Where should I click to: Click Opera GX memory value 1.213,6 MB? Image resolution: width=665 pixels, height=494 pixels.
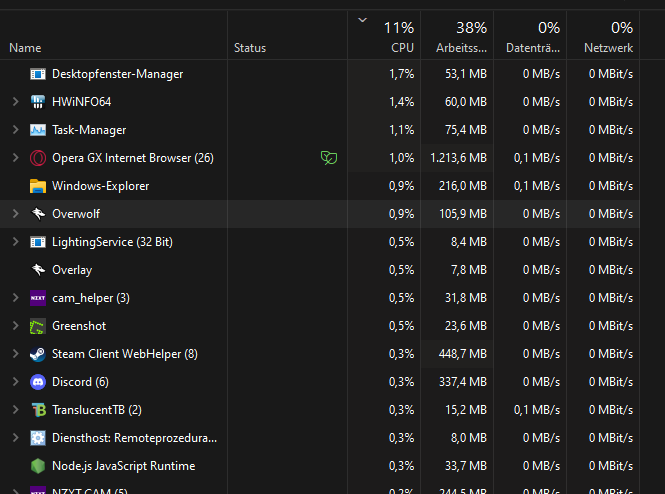click(x=458, y=158)
